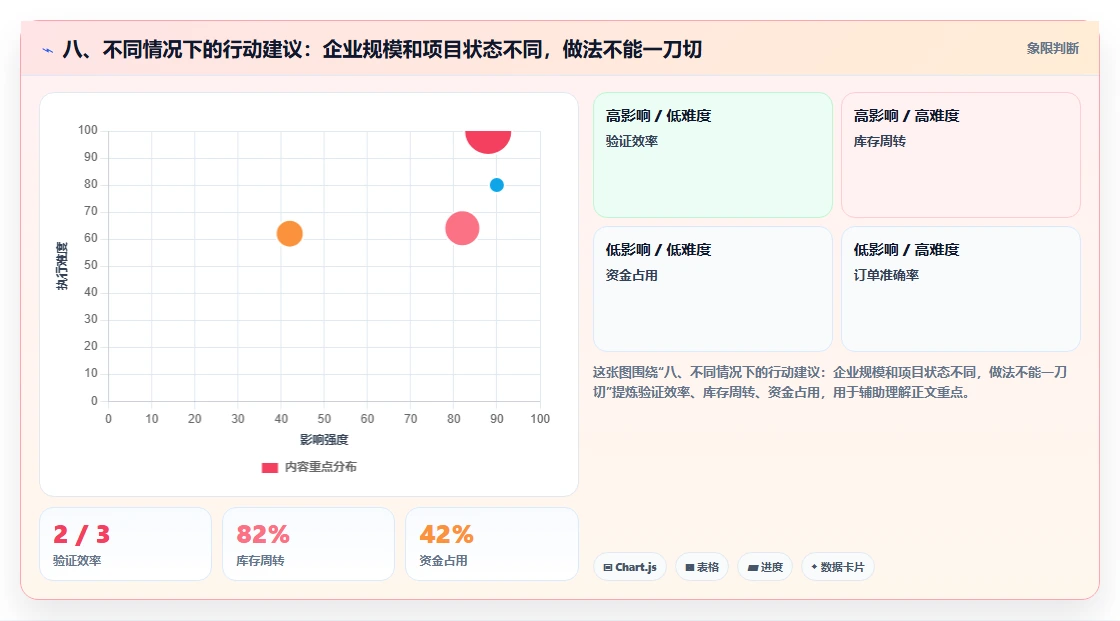Select the orange bubble in the chart
The image size is (1120, 621).
click(x=289, y=234)
